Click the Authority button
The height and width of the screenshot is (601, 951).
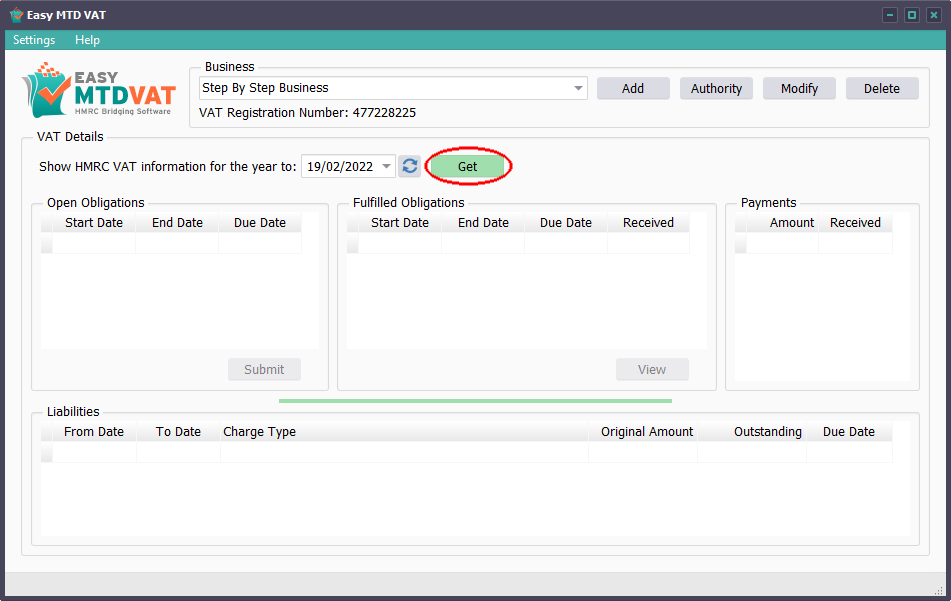pos(716,89)
